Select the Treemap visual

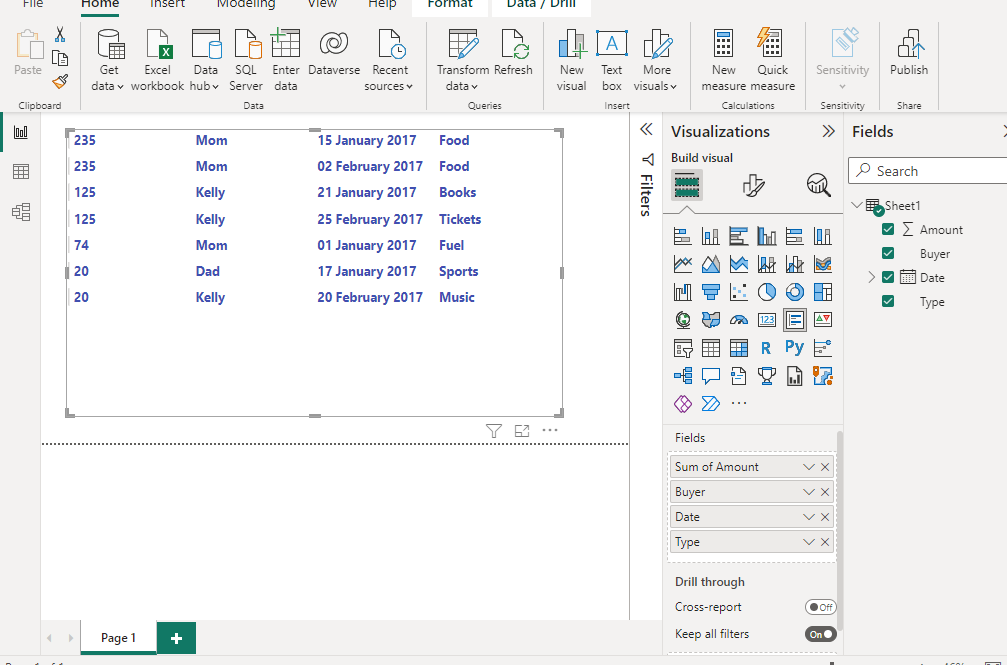[823, 292]
